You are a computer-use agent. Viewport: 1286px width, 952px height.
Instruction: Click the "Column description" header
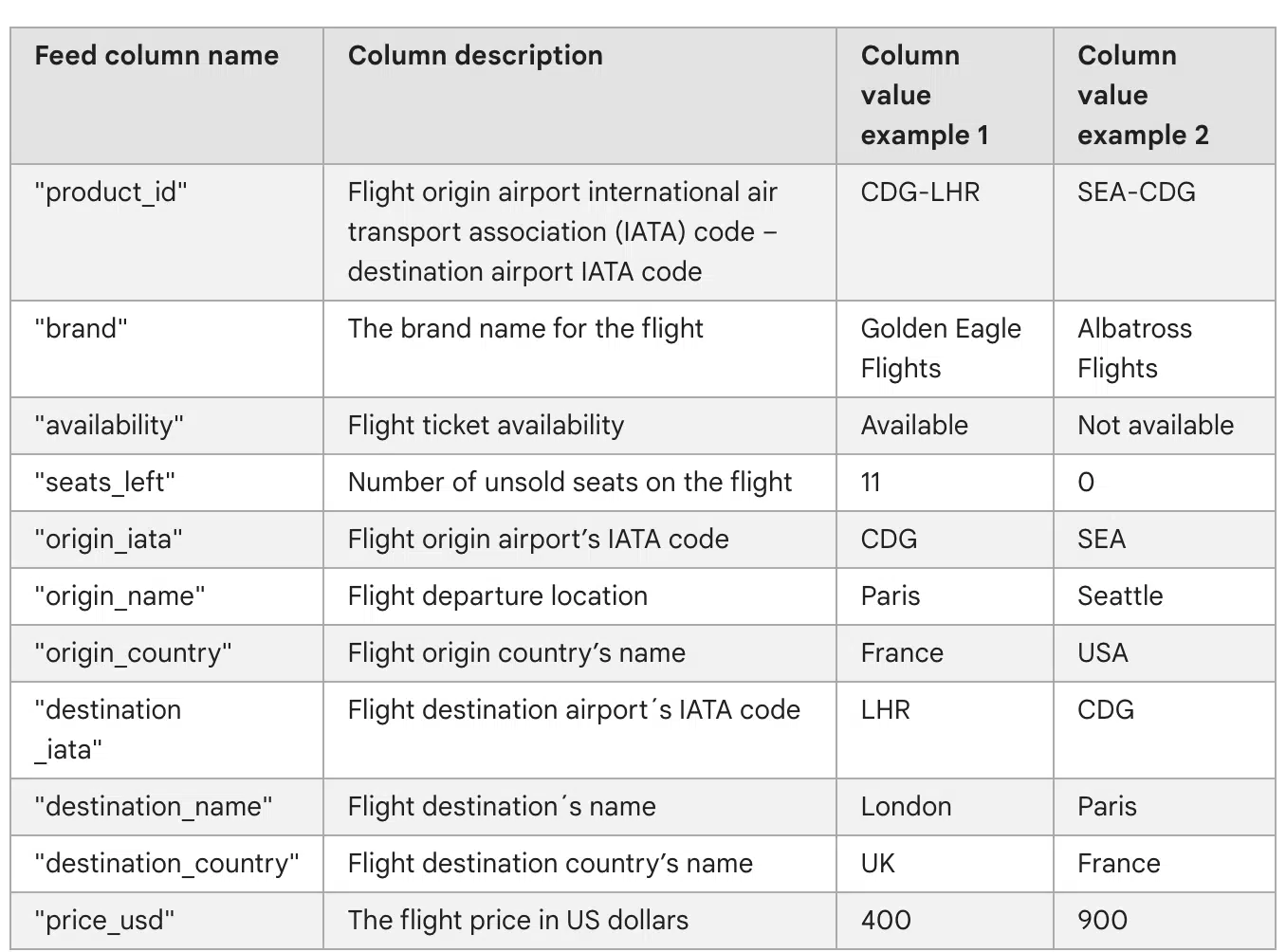click(475, 56)
